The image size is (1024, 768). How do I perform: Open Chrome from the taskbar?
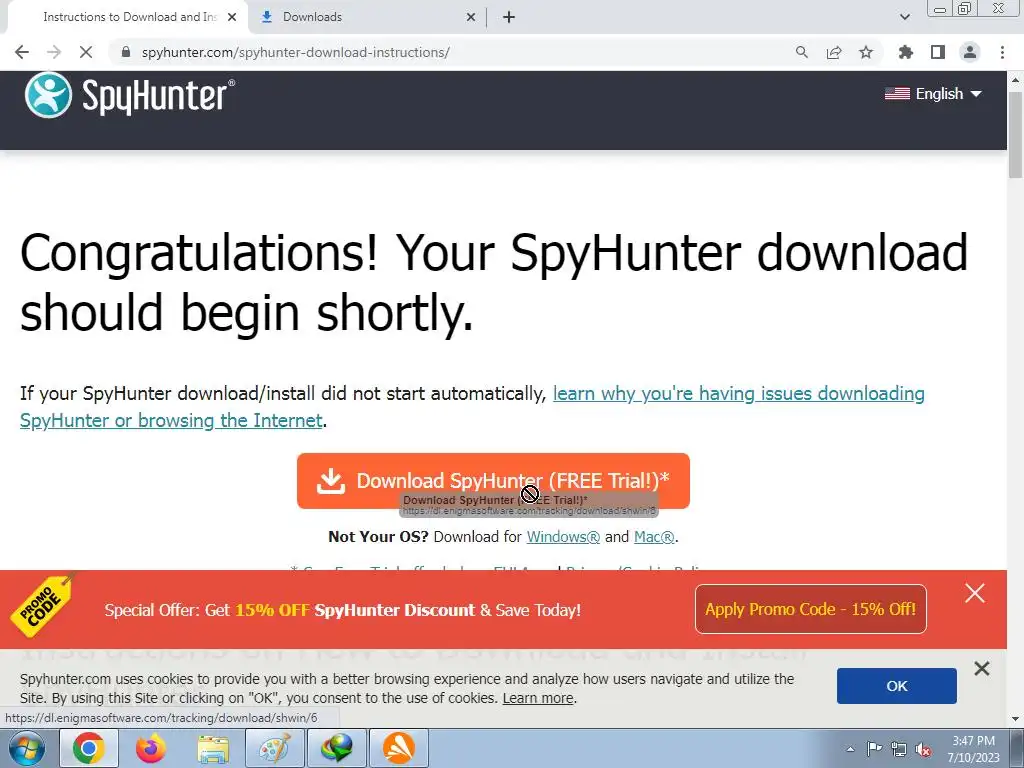pyautogui.click(x=89, y=748)
